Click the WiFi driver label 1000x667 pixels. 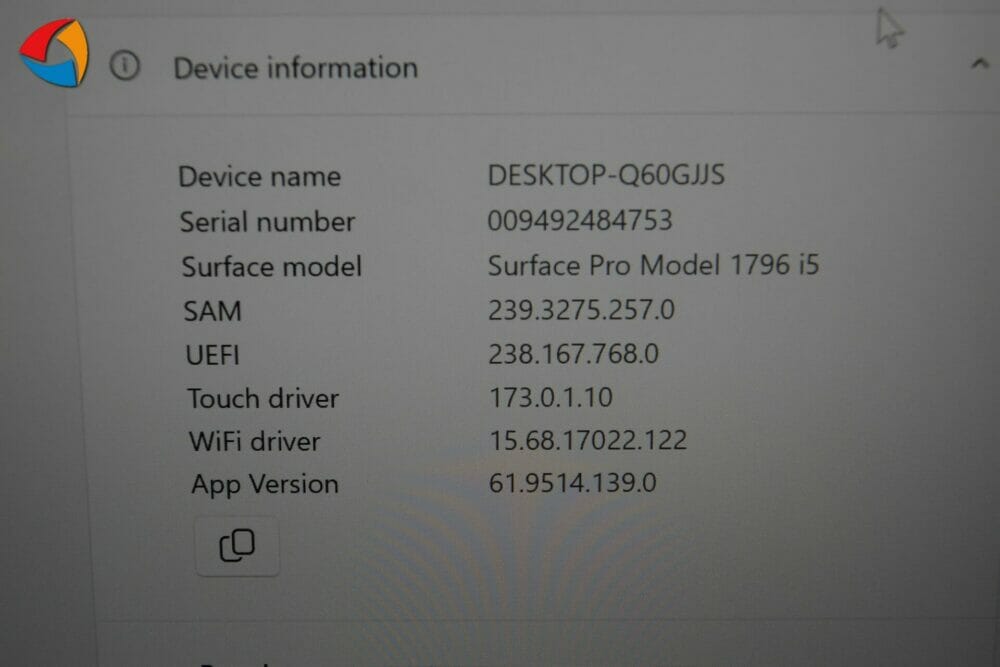coord(254,441)
